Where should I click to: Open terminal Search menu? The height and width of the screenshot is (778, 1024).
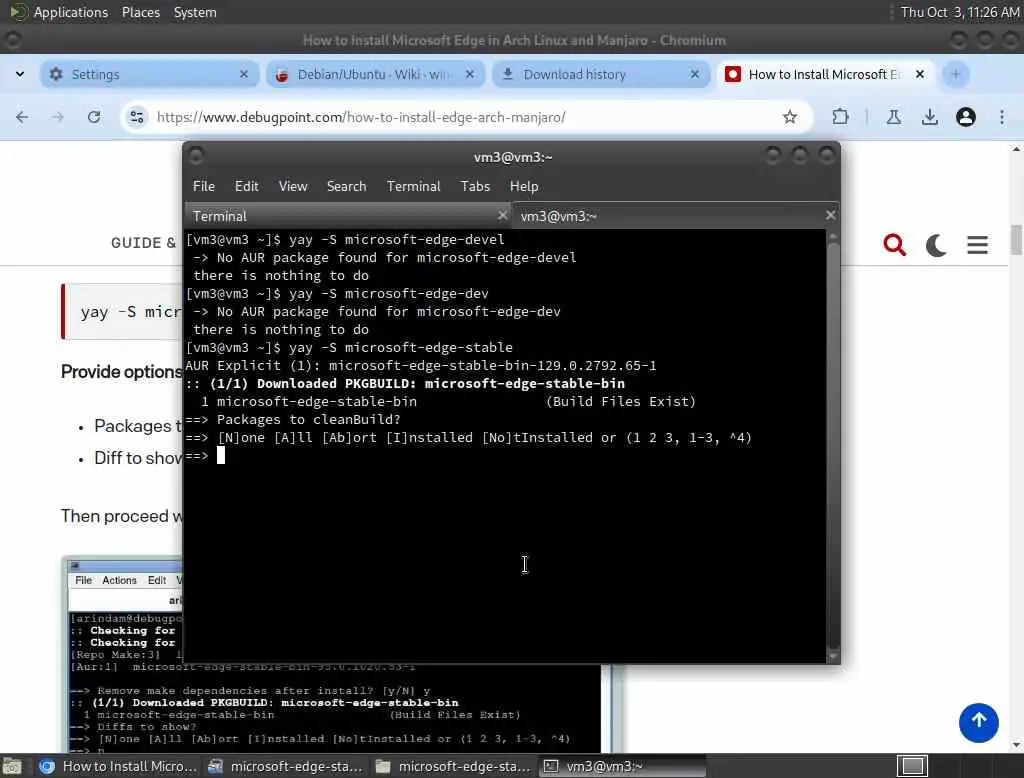click(346, 186)
